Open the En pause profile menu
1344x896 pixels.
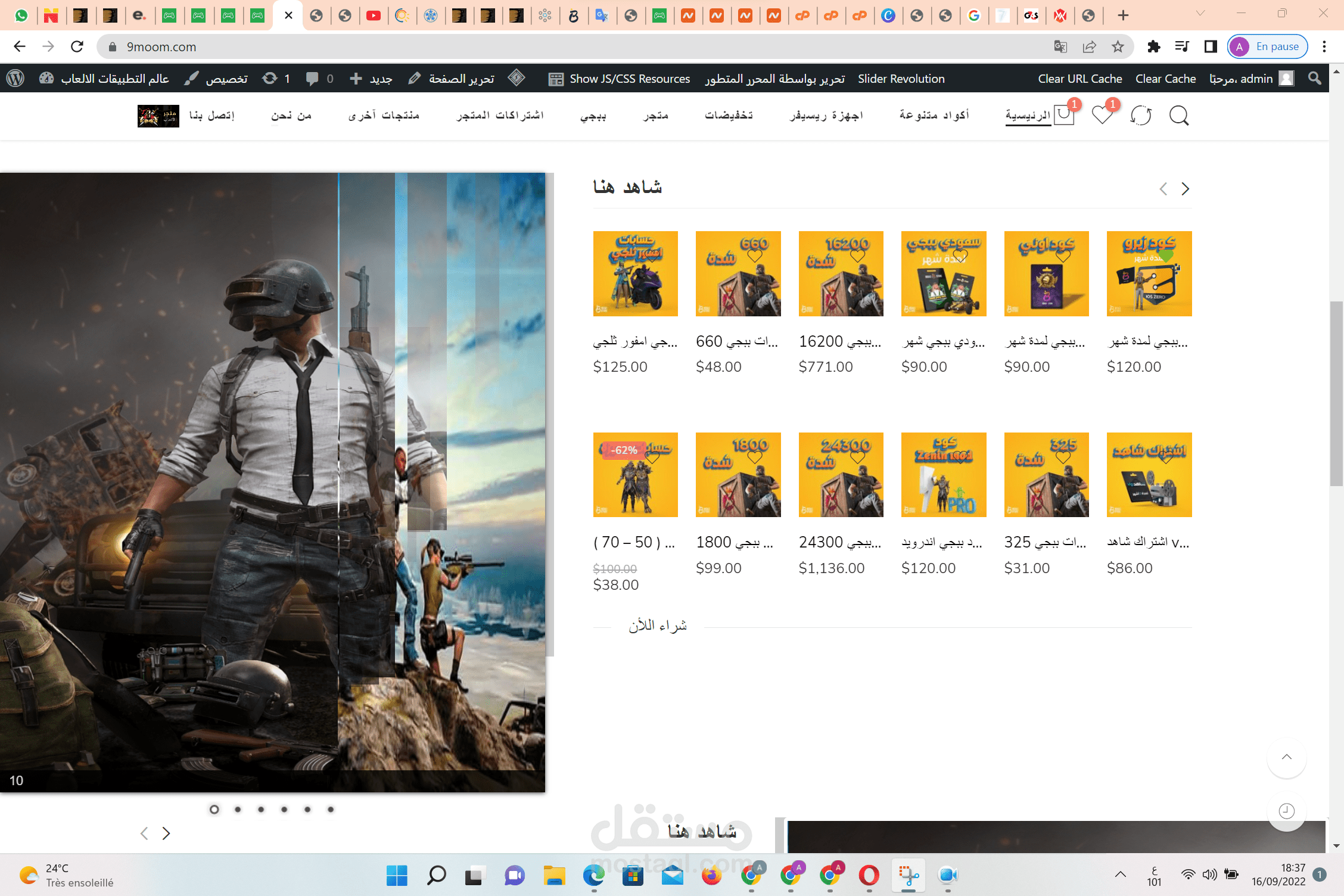click(x=1268, y=46)
